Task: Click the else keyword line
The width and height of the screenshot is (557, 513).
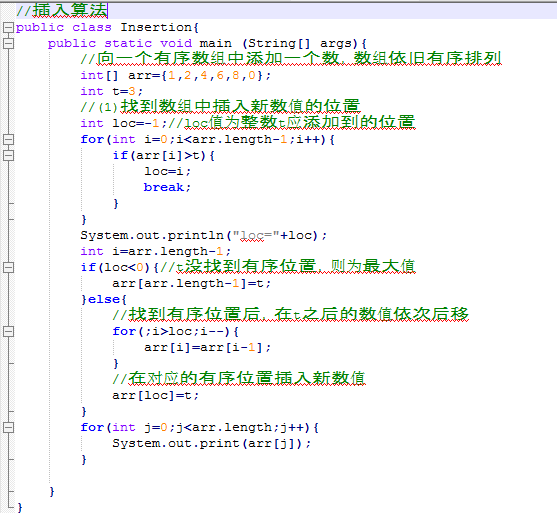Action: point(103,299)
